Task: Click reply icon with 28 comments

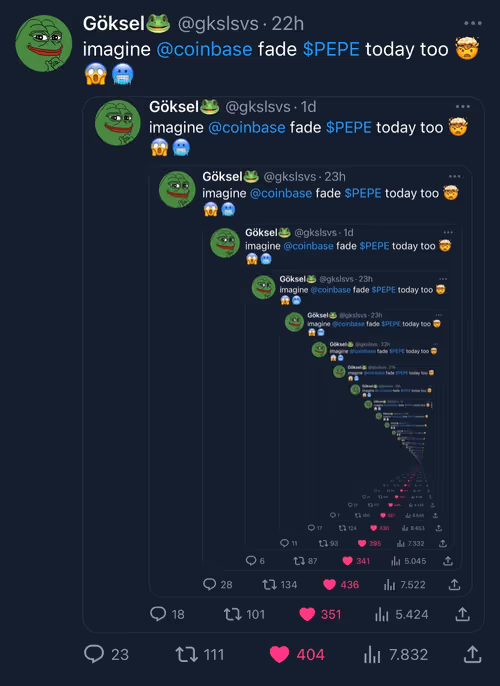Action: (x=210, y=584)
